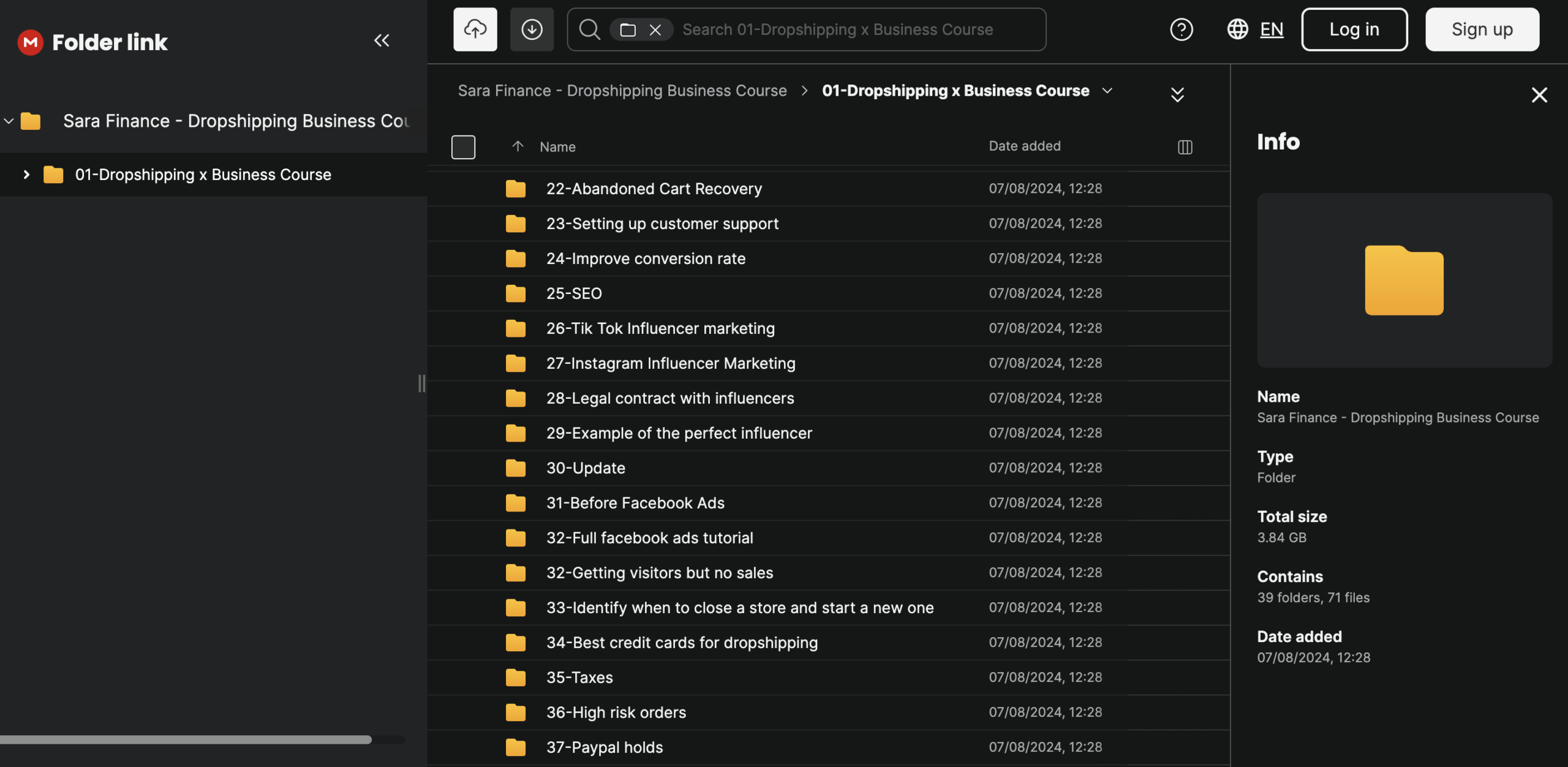Open the help question mark icon
Image resolution: width=1568 pixels, height=767 pixels.
pos(1181,29)
